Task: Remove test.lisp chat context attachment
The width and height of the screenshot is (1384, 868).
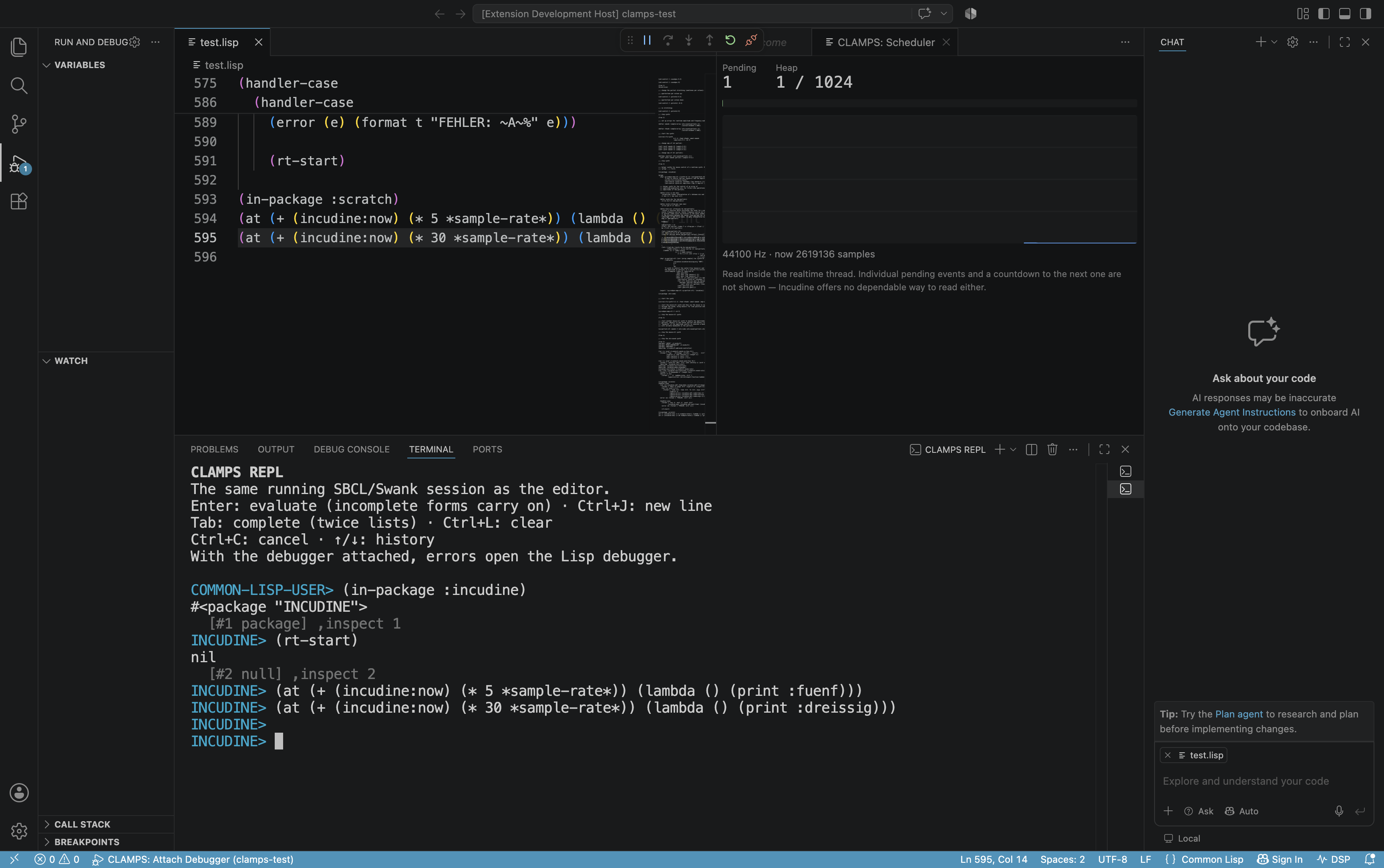Action: click(x=1168, y=755)
